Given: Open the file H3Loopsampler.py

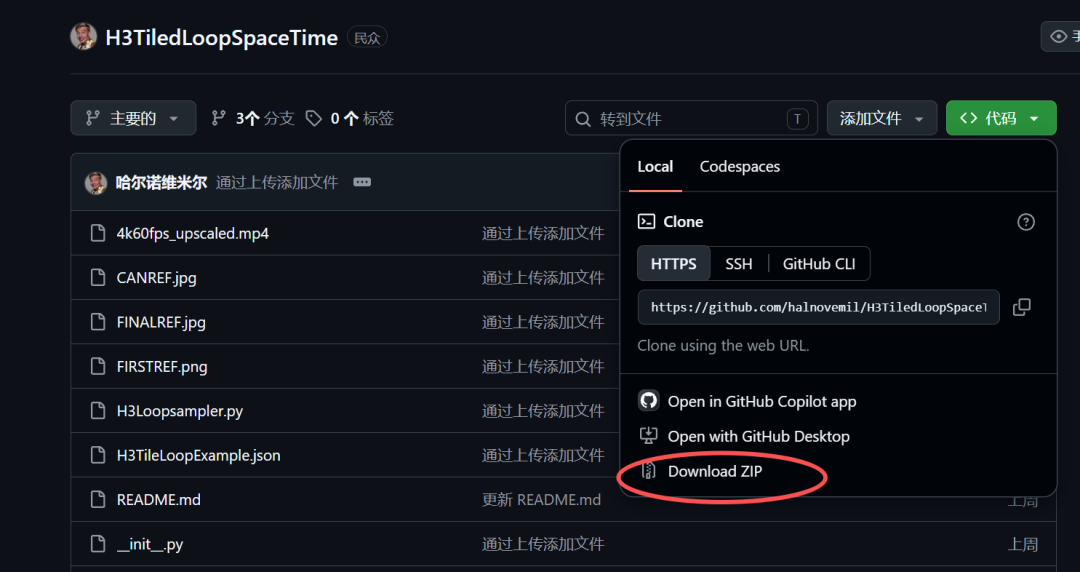Looking at the screenshot, I should [180, 411].
